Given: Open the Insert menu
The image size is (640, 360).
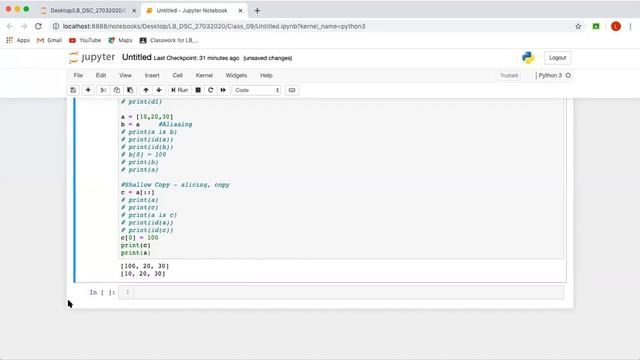Looking at the screenshot, I should (152, 76).
